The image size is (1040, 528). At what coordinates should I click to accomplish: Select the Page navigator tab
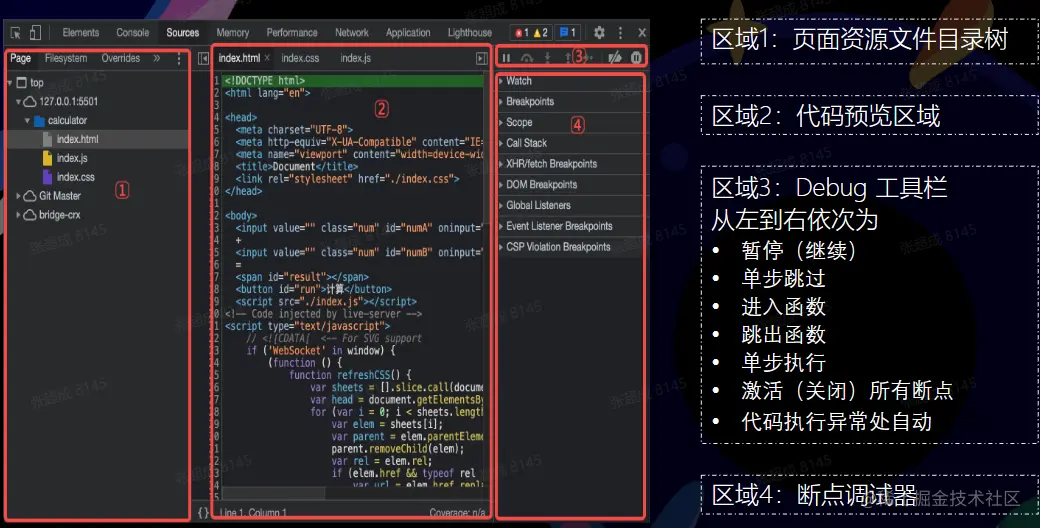click(x=21, y=58)
